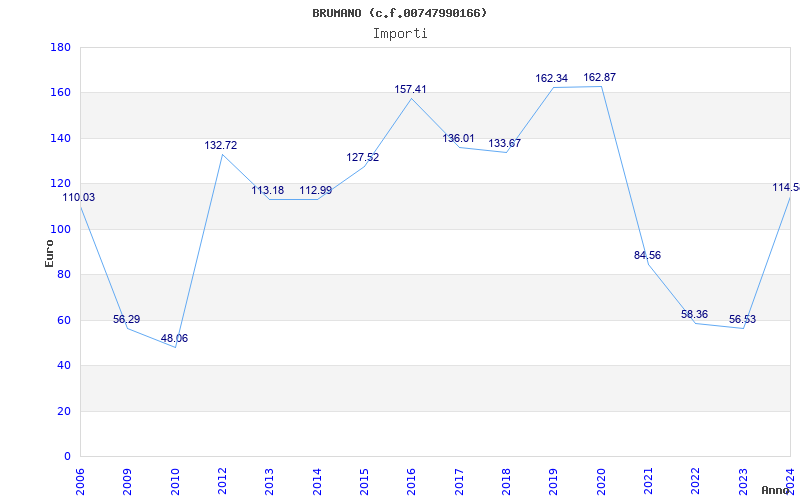
Task: Select data point value 127.52
Action: [363, 157]
